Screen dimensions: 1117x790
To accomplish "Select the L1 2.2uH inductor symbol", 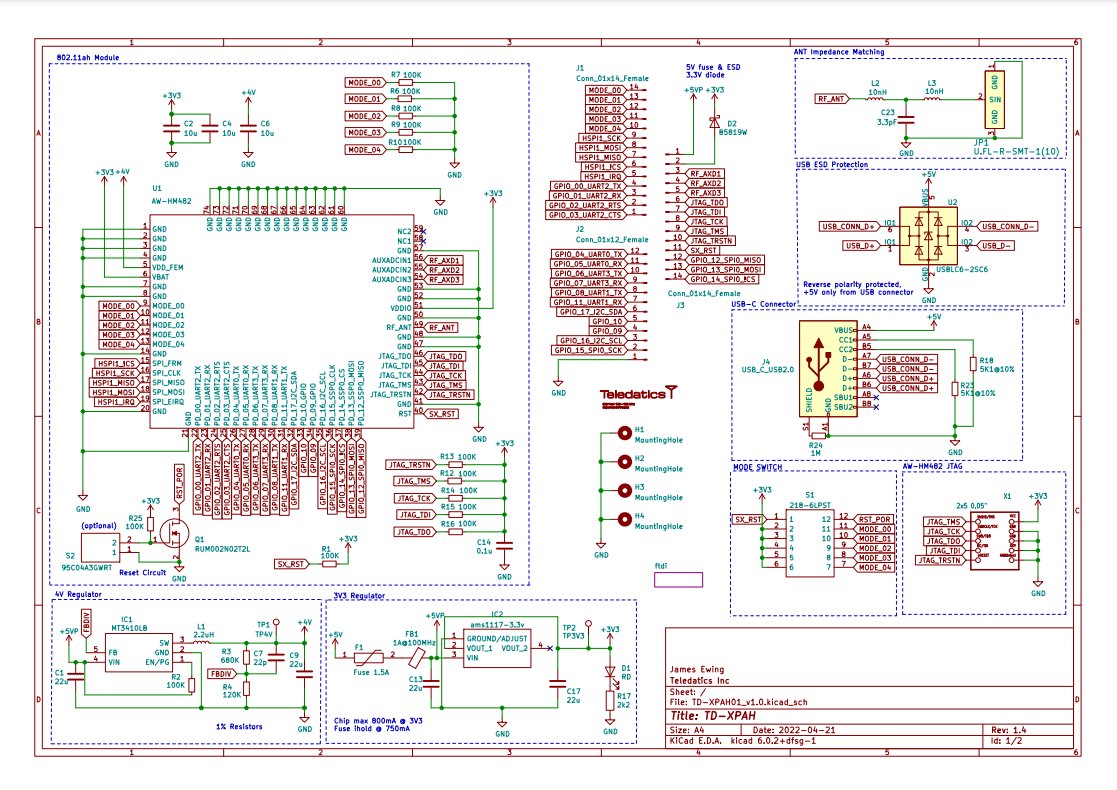I will click(202, 642).
